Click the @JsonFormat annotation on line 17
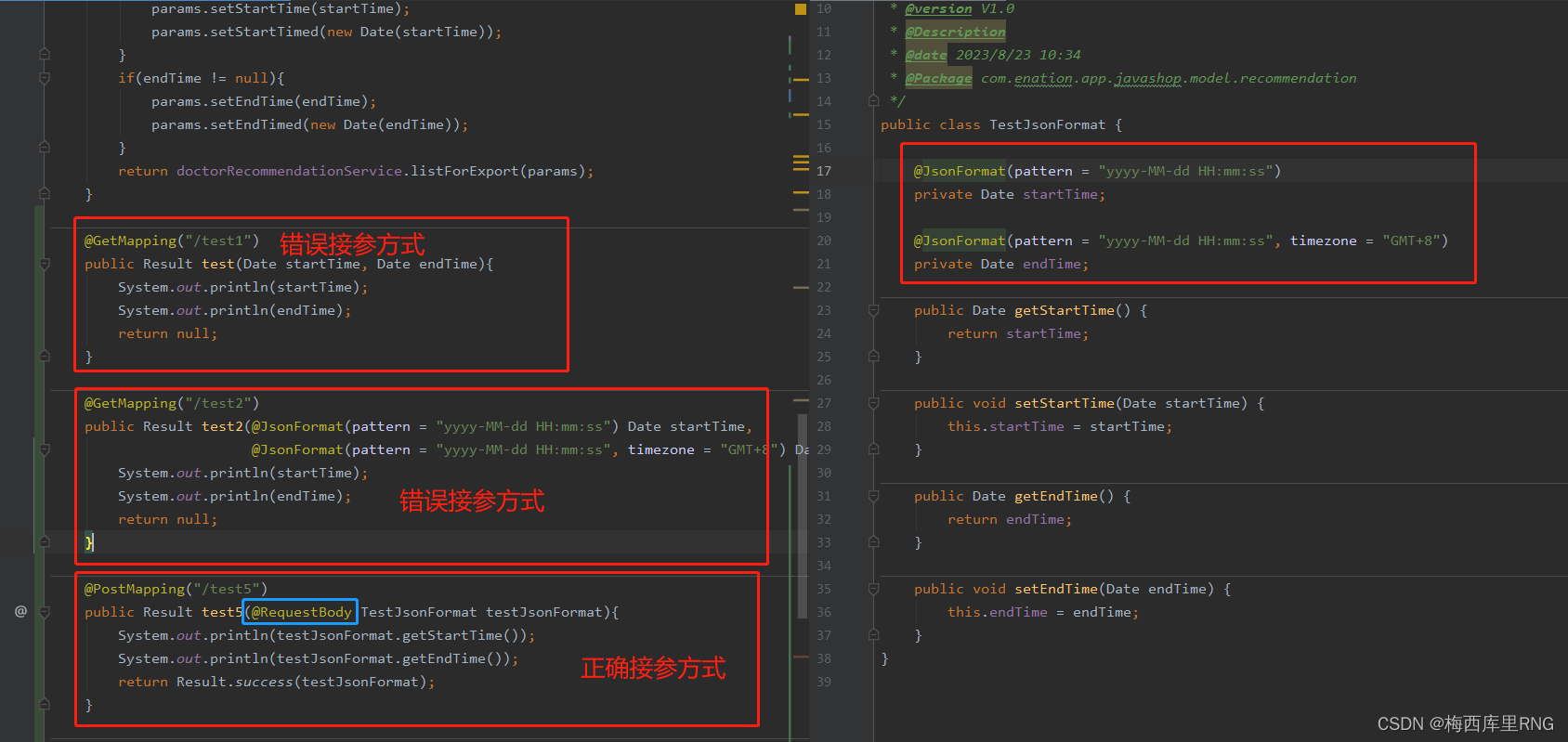Image resolution: width=1568 pixels, height=742 pixels. [x=960, y=171]
